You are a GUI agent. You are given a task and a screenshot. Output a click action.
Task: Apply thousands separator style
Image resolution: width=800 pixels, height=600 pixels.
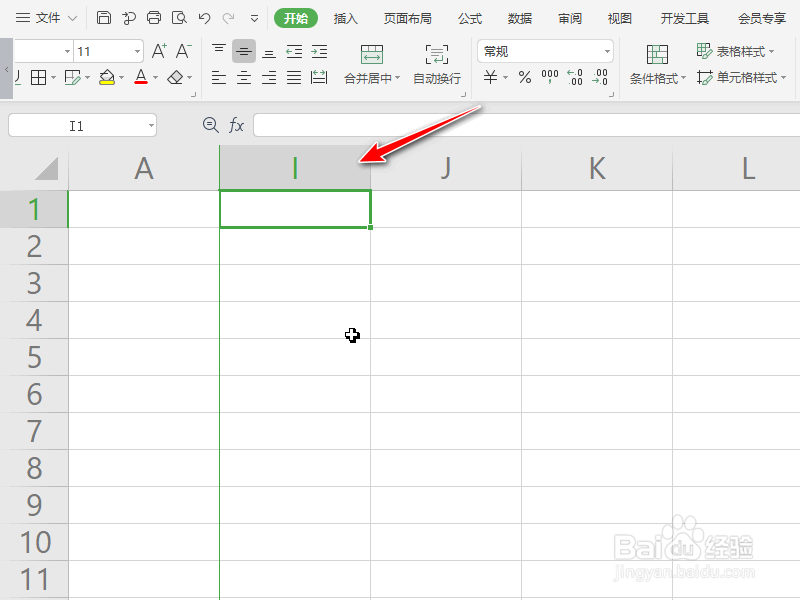pyautogui.click(x=549, y=78)
